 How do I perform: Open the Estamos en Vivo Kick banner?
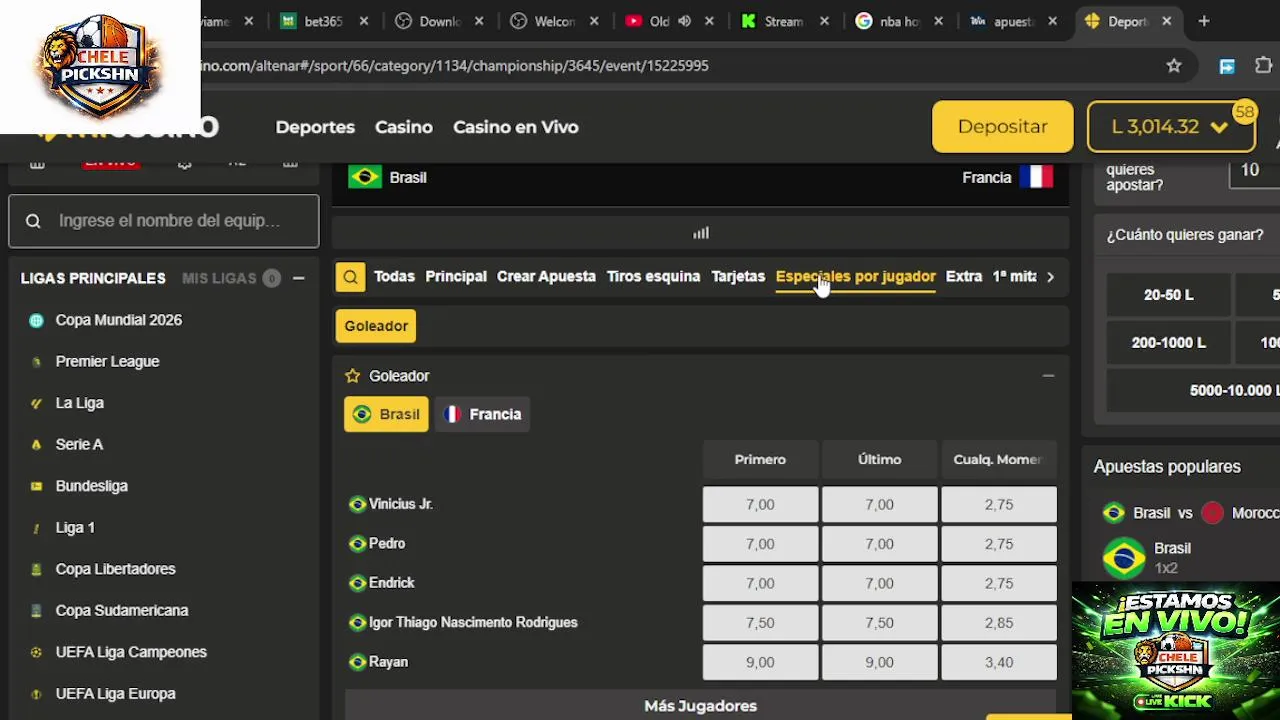coord(1176,650)
